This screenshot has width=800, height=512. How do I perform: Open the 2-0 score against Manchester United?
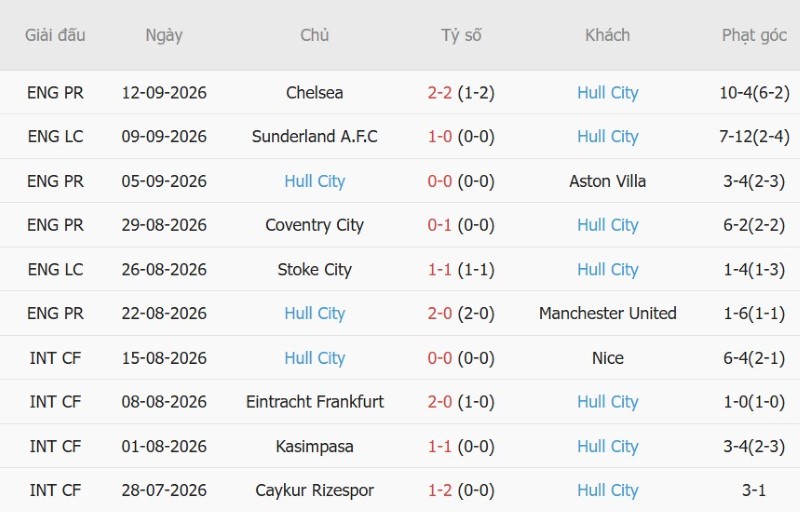click(x=440, y=313)
